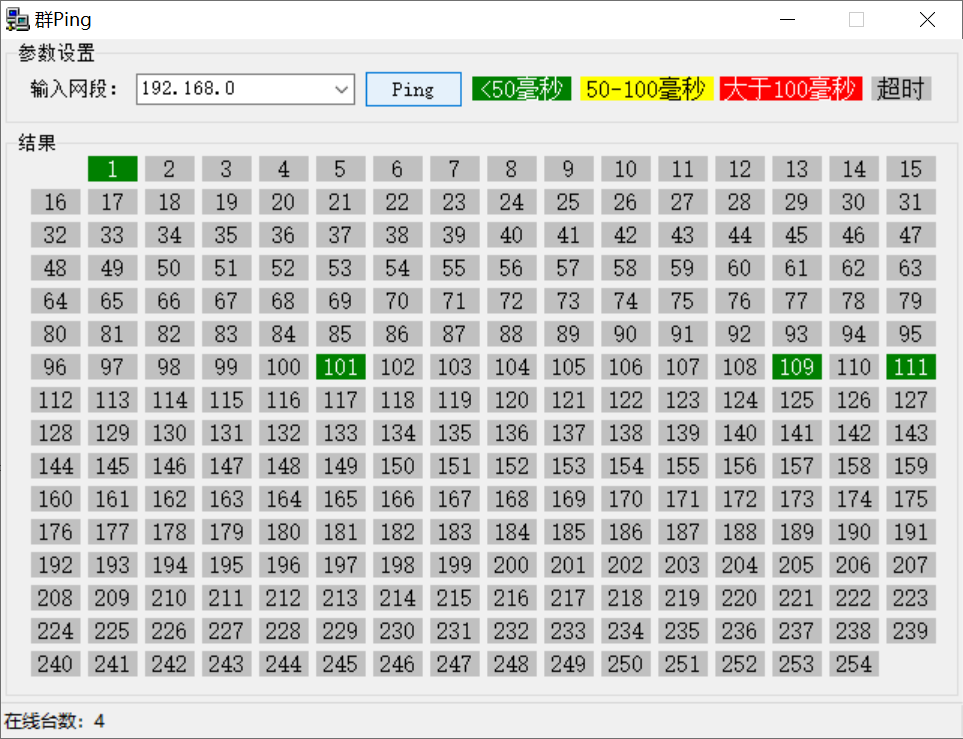Click host cell 48

(55, 268)
